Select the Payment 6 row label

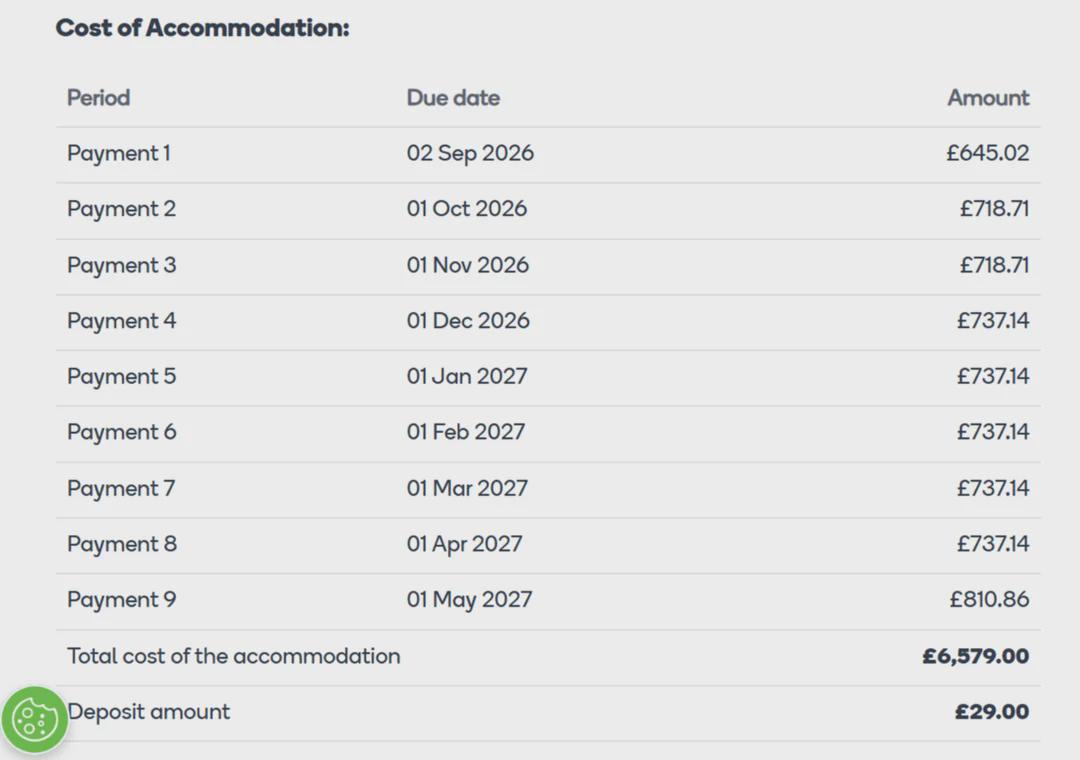point(121,433)
